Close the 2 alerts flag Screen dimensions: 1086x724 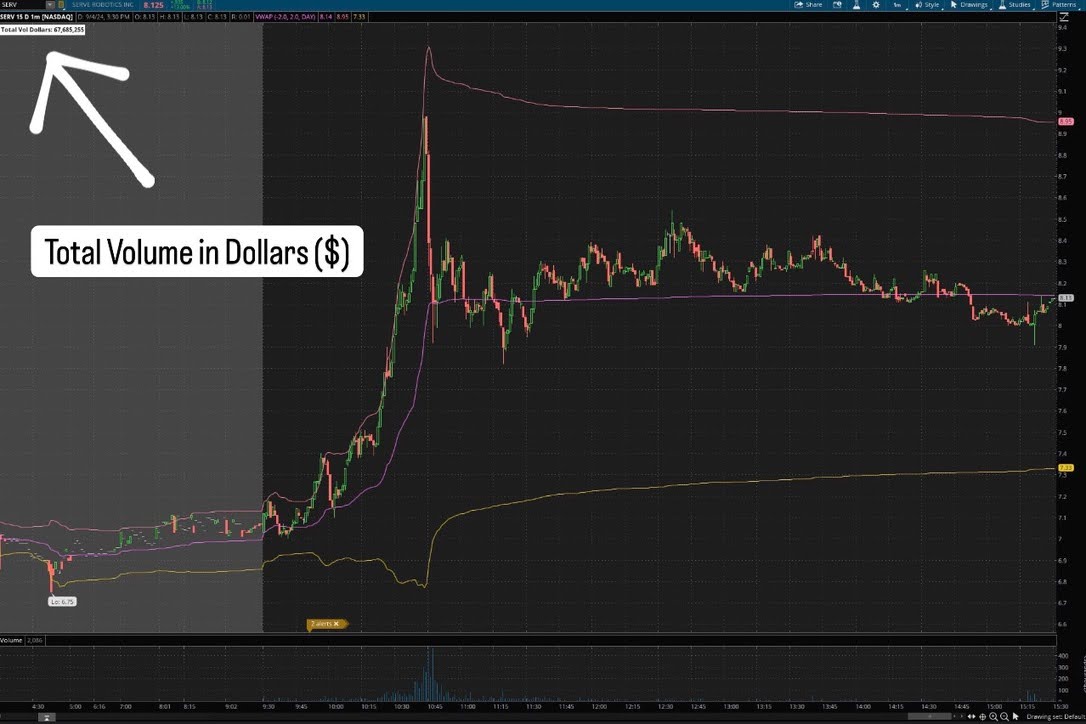tap(337, 624)
